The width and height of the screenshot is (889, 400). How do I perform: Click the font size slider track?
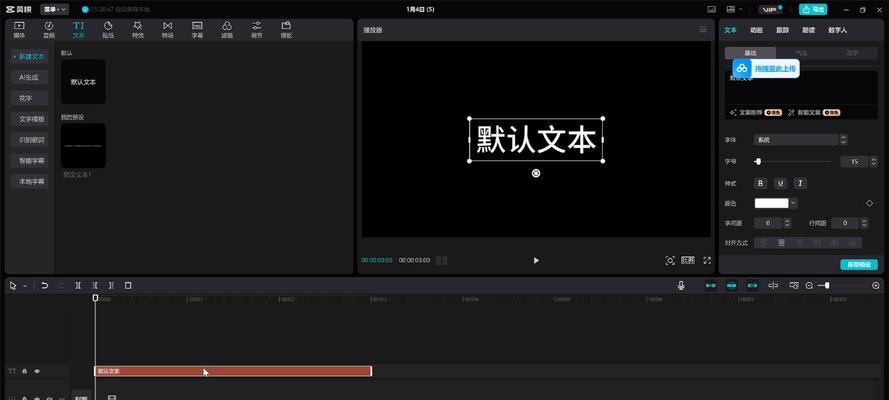coord(793,161)
